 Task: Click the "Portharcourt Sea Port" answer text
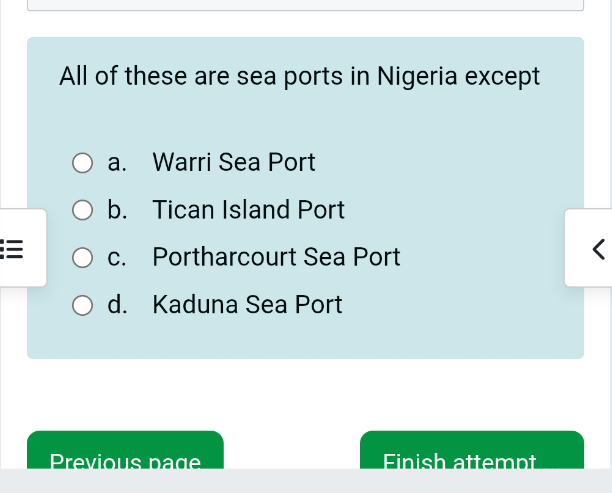(x=276, y=257)
